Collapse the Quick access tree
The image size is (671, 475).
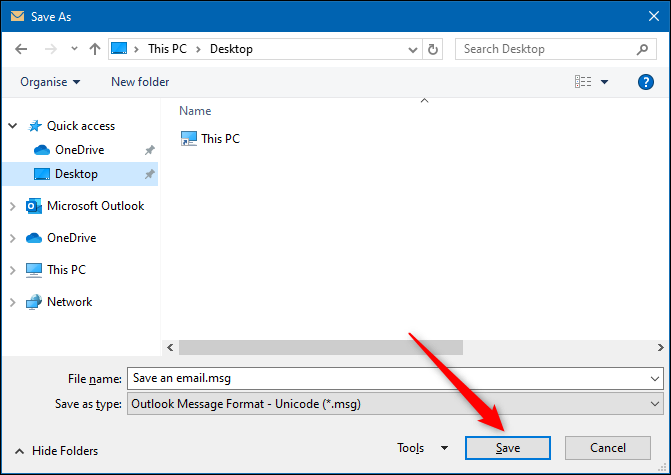13,126
